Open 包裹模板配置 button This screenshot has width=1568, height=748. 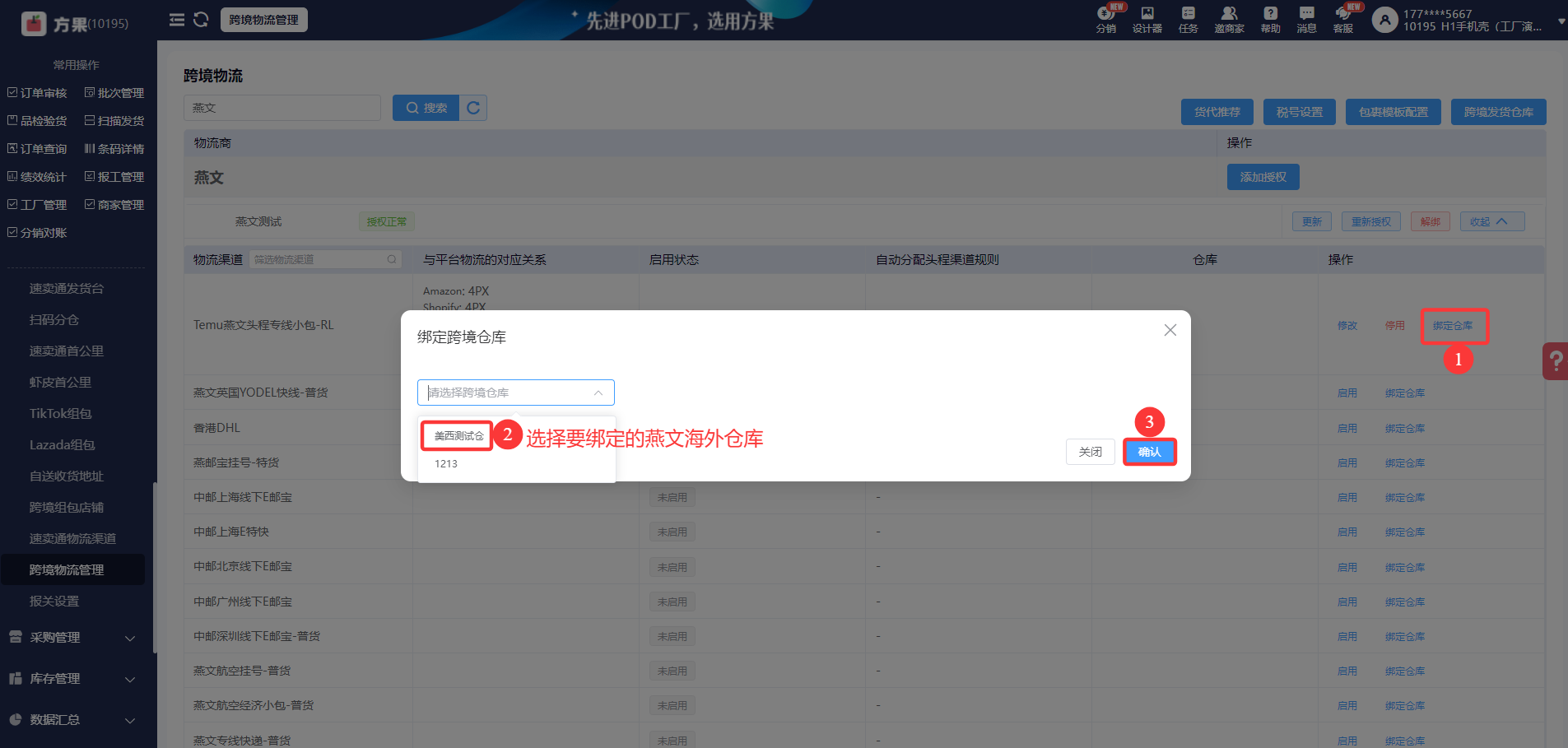1394,112
